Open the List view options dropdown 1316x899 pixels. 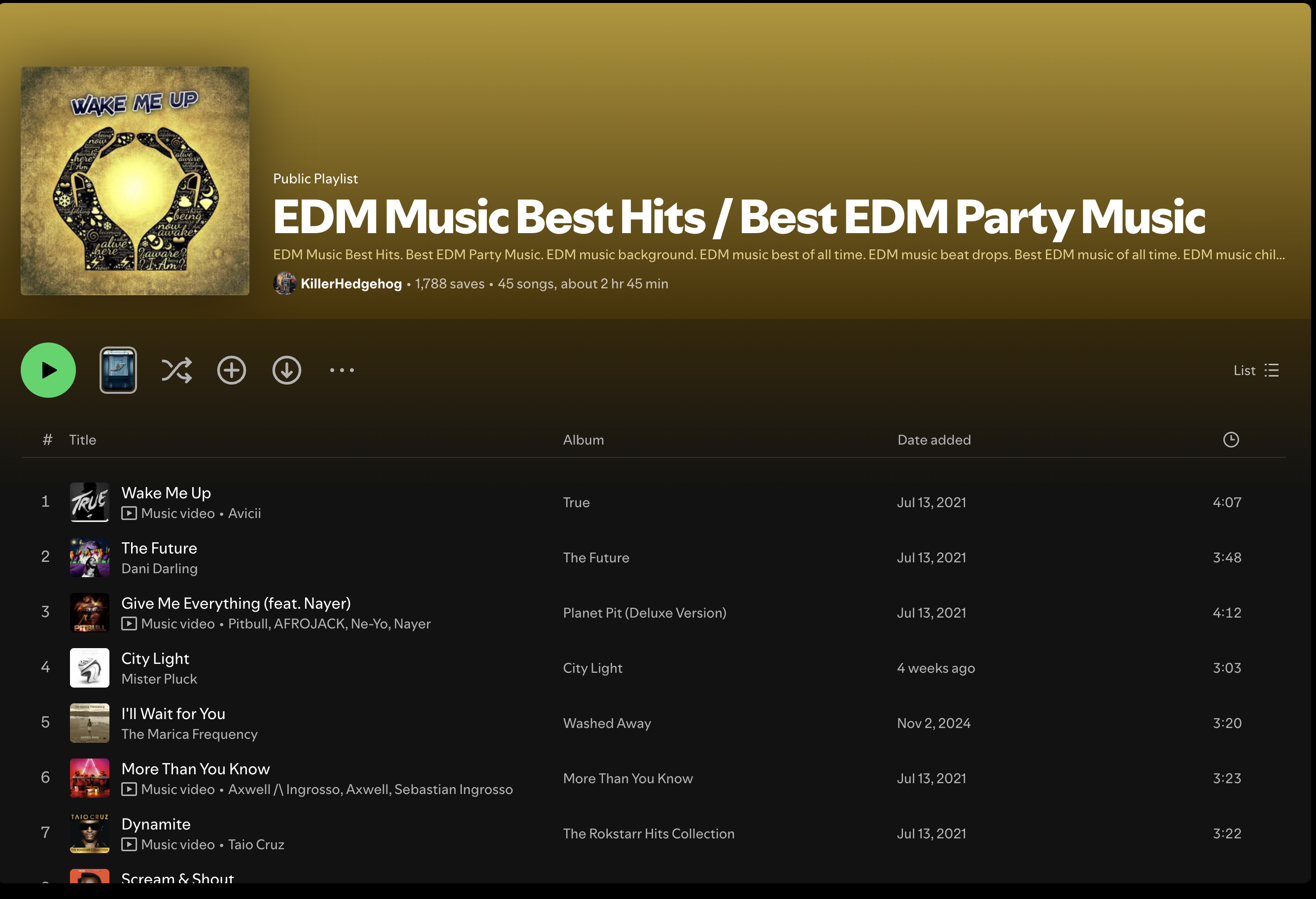1256,370
